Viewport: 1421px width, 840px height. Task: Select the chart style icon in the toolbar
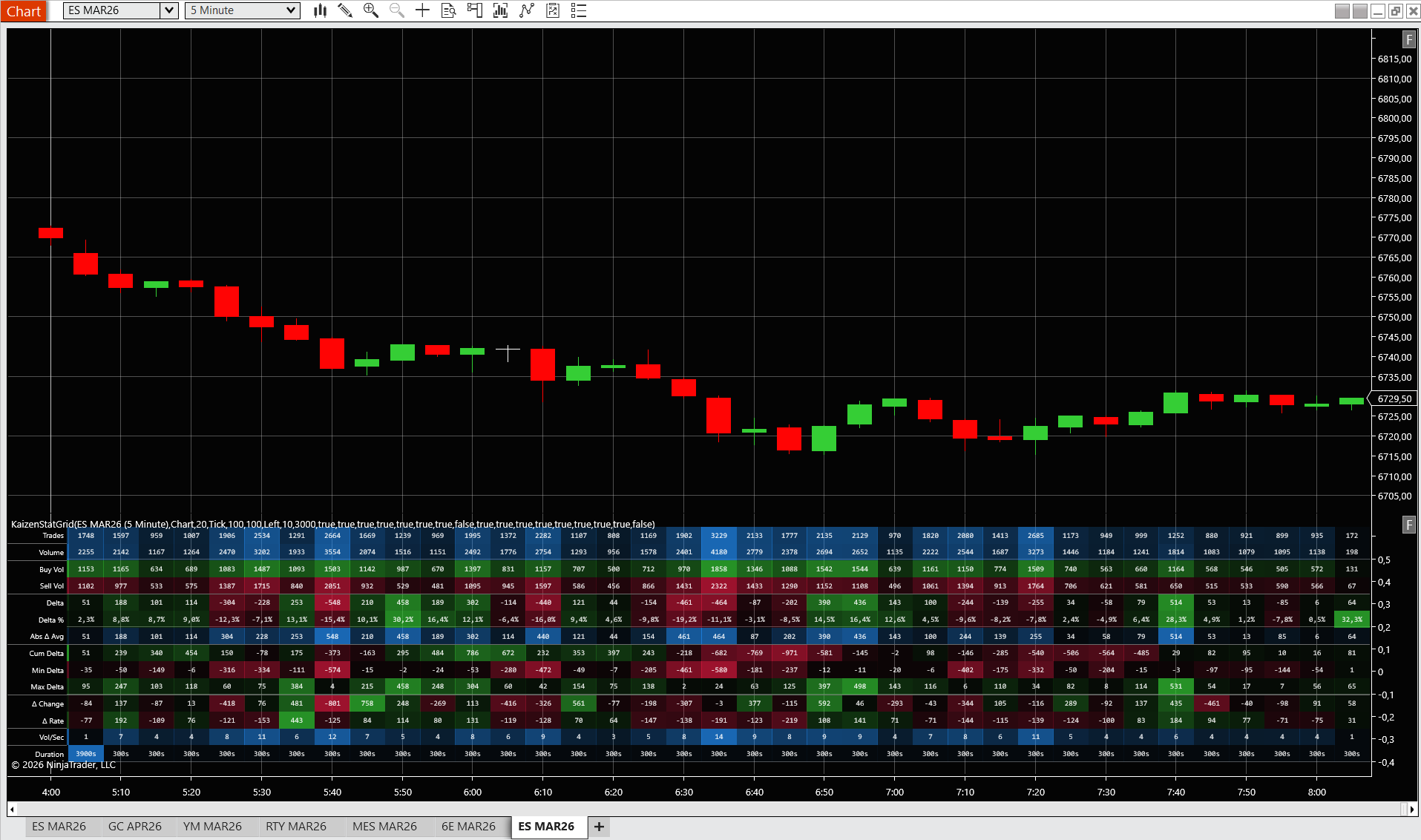[320, 10]
